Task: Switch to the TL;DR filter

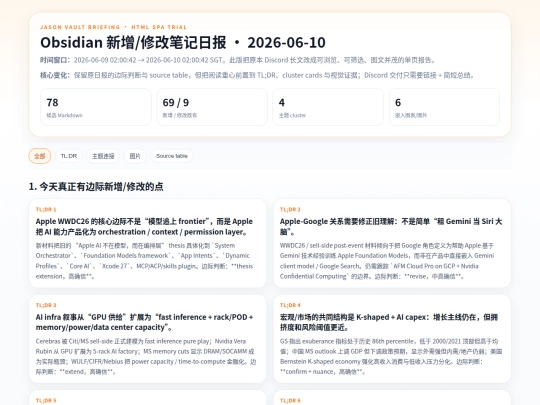Action: 69,156
